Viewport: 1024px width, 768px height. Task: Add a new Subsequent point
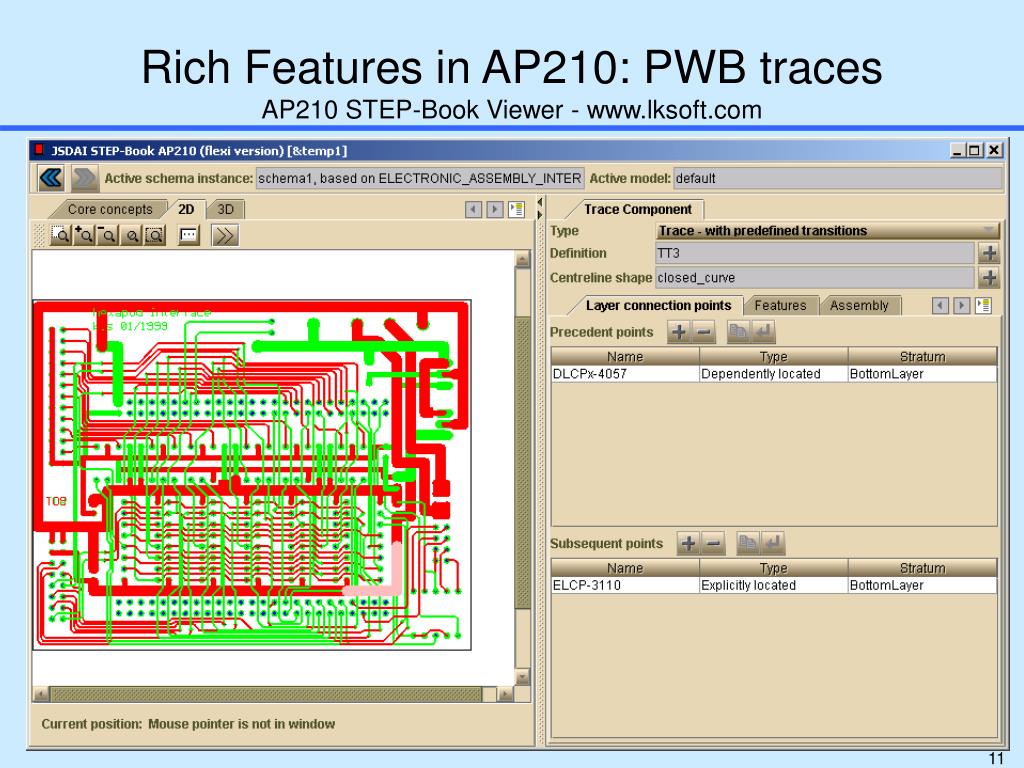688,543
